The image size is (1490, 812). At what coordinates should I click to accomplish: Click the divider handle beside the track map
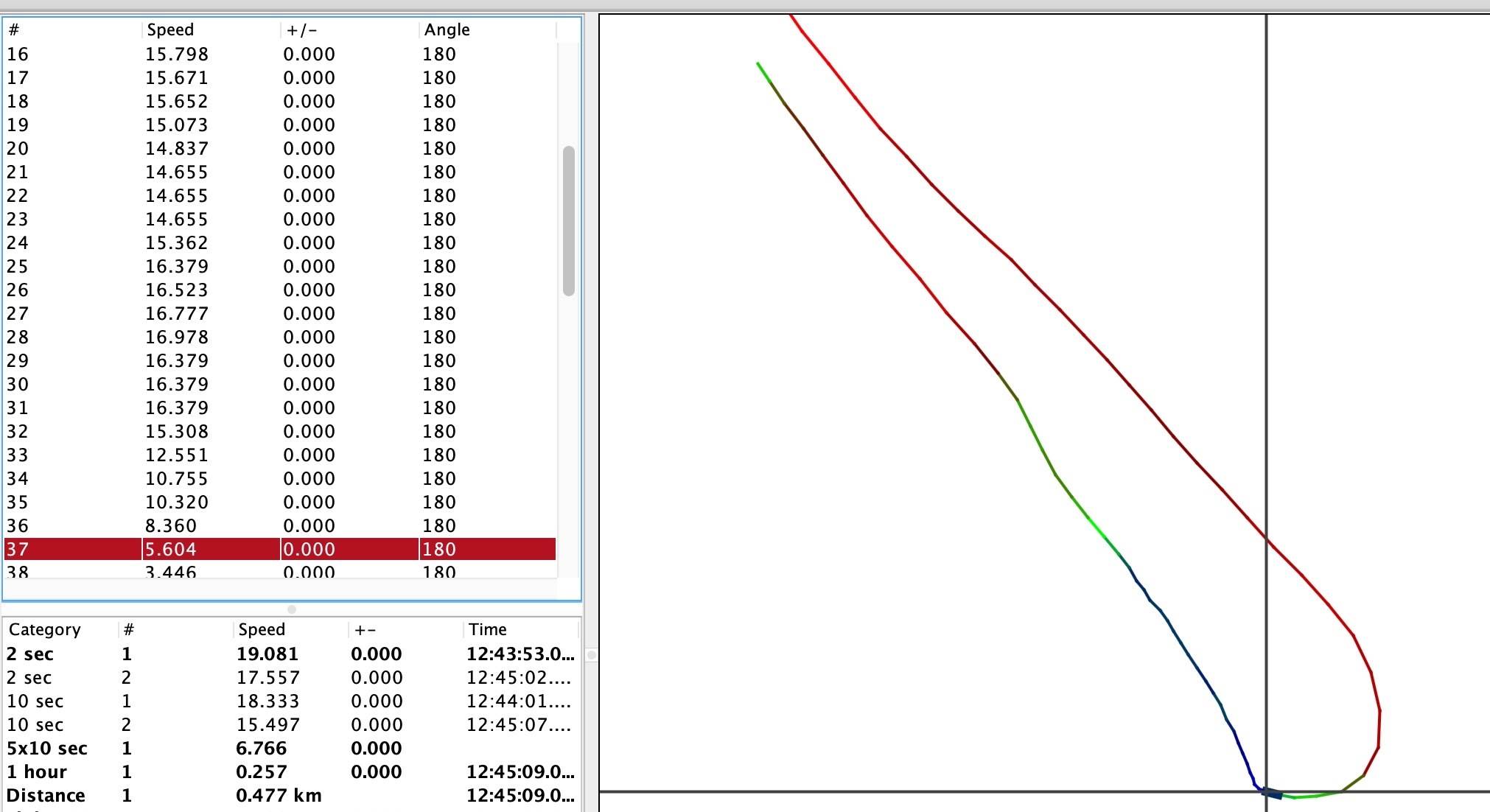[x=591, y=654]
